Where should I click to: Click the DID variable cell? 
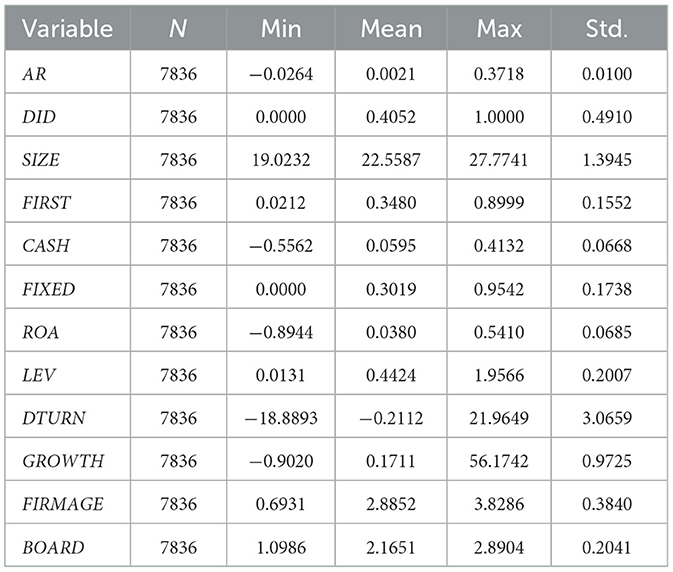pos(39,117)
